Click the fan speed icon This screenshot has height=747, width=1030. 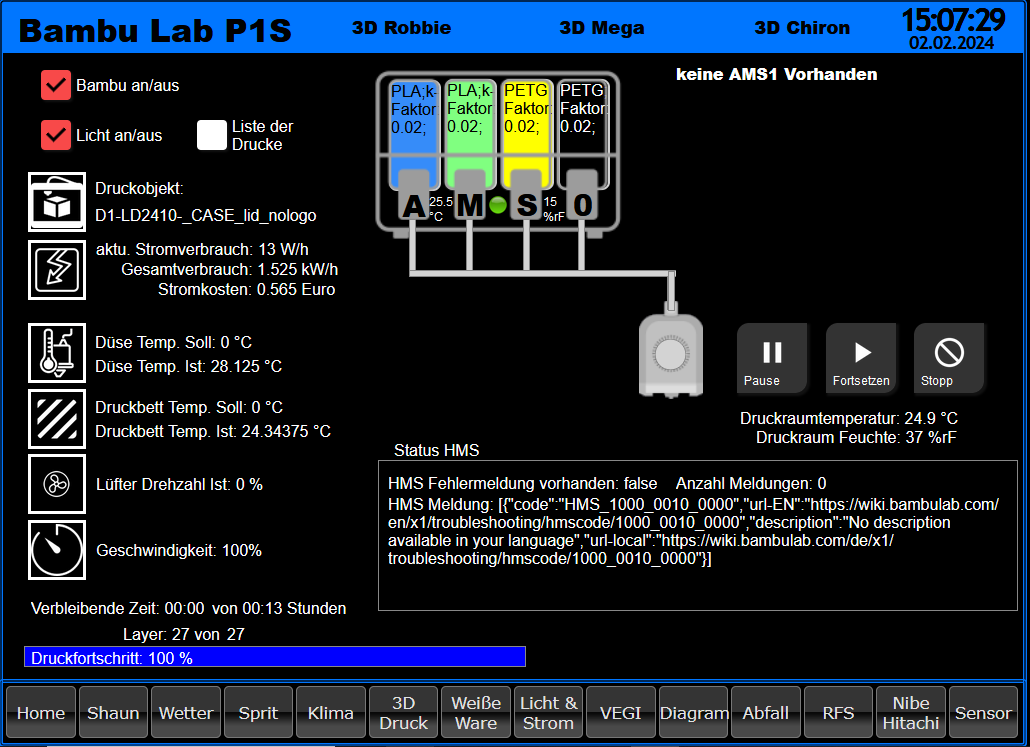(x=57, y=485)
